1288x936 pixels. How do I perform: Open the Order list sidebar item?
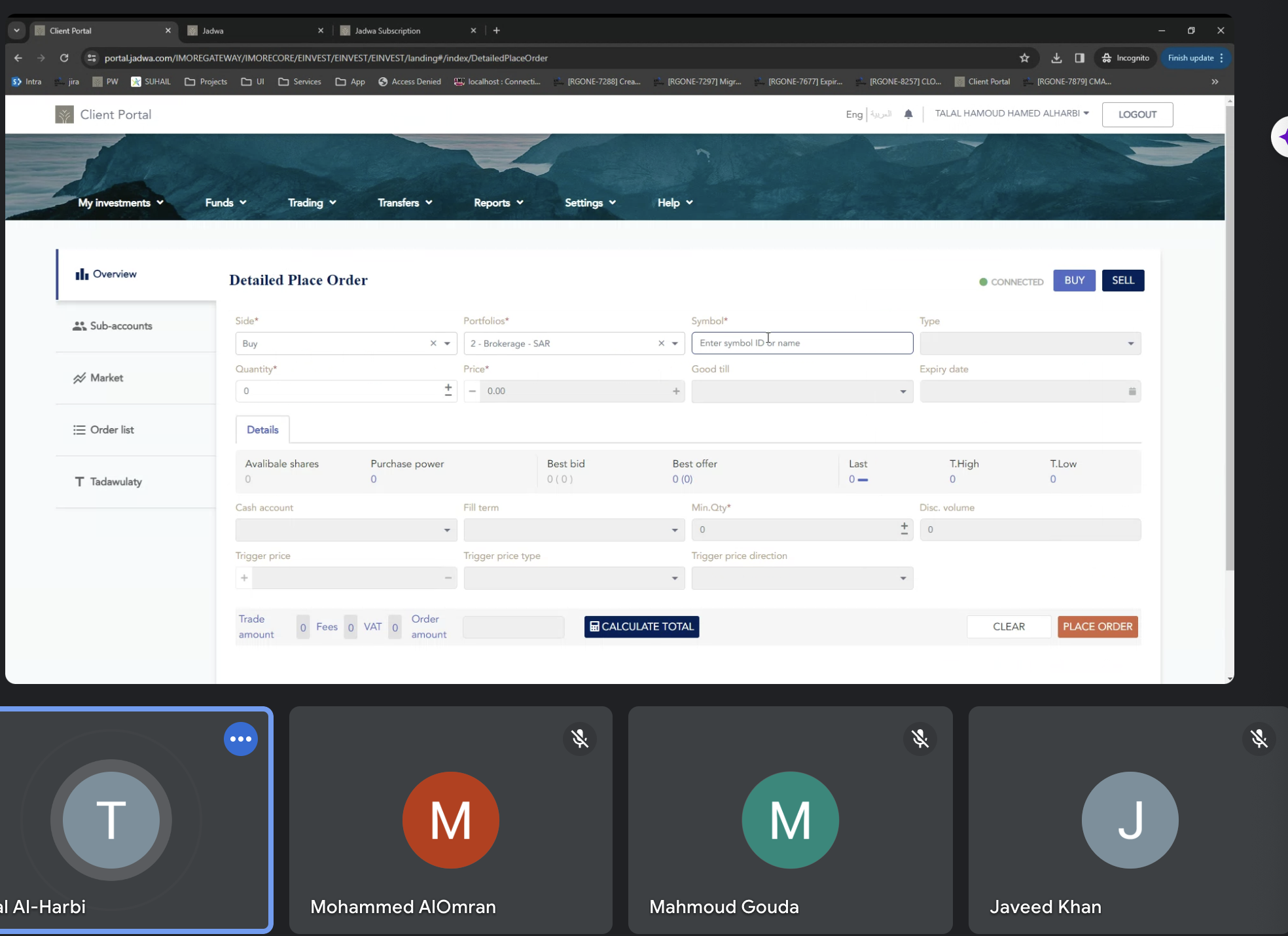[112, 430]
